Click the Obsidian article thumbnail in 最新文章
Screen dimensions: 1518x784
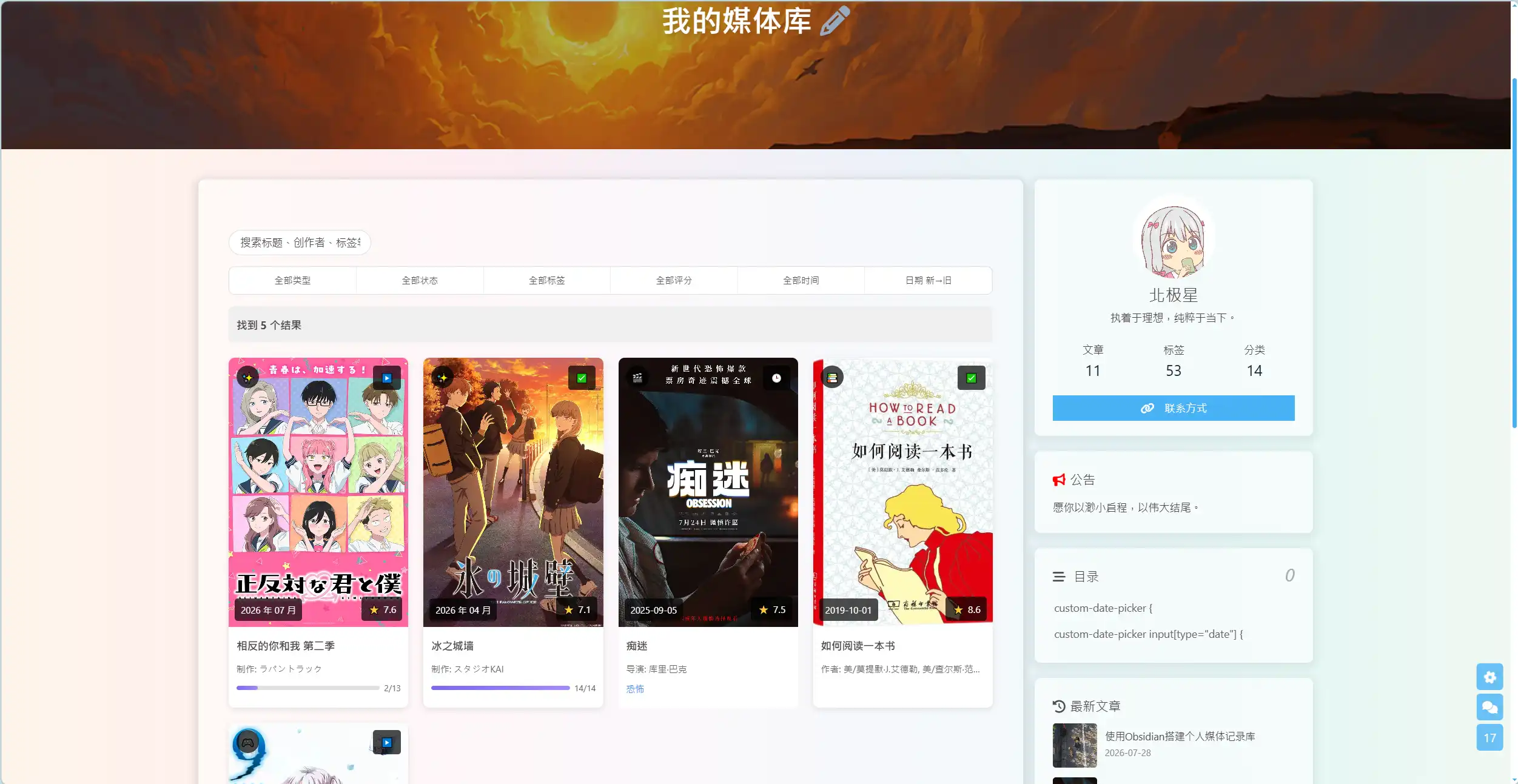click(x=1075, y=745)
